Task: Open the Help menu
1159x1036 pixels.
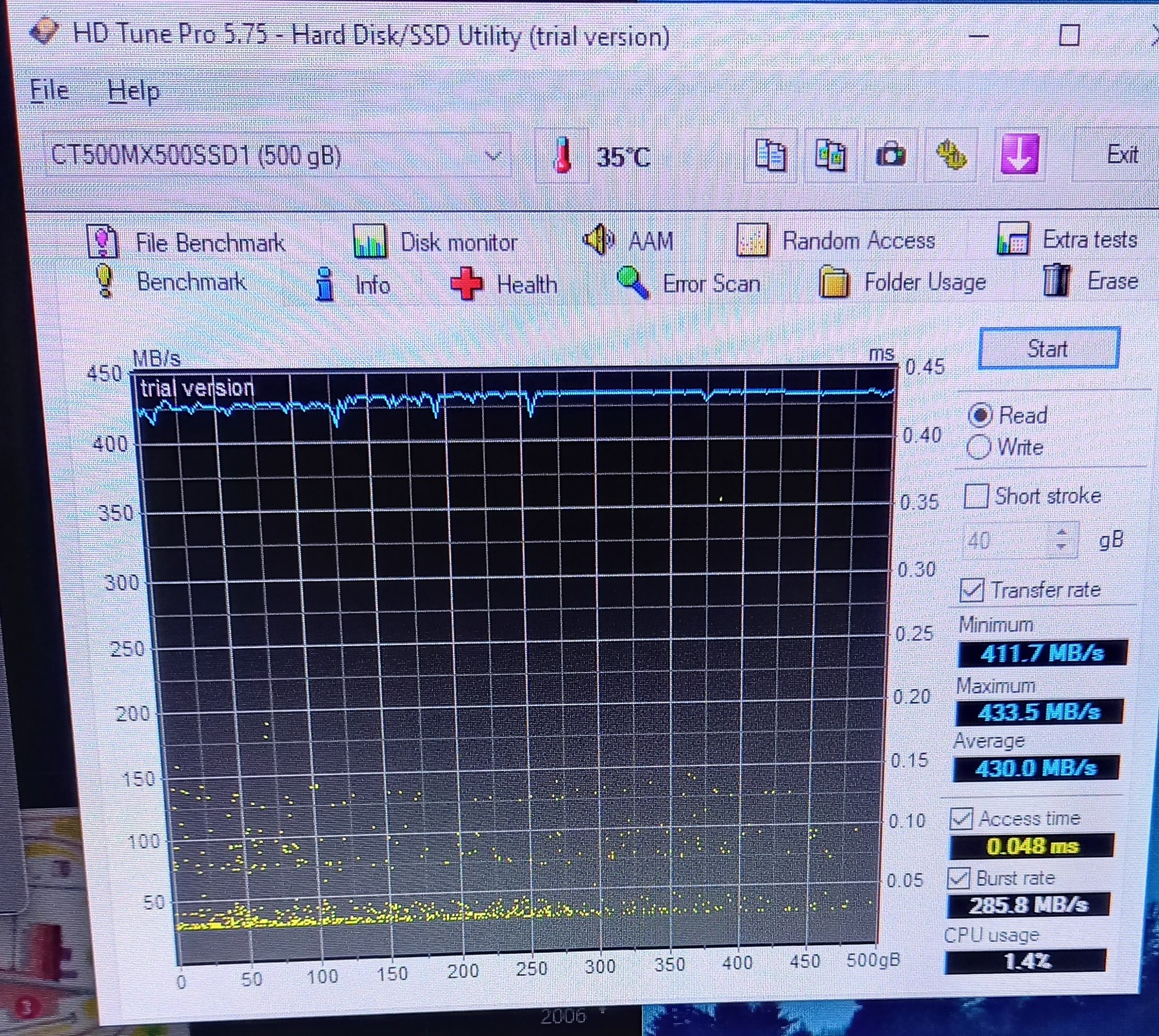Action: [134, 91]
